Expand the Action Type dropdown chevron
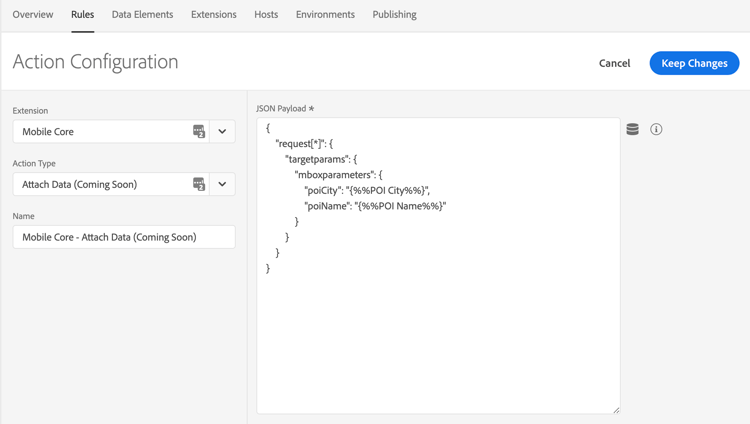This screenshot has height=424, width=750. coord(222,184)
